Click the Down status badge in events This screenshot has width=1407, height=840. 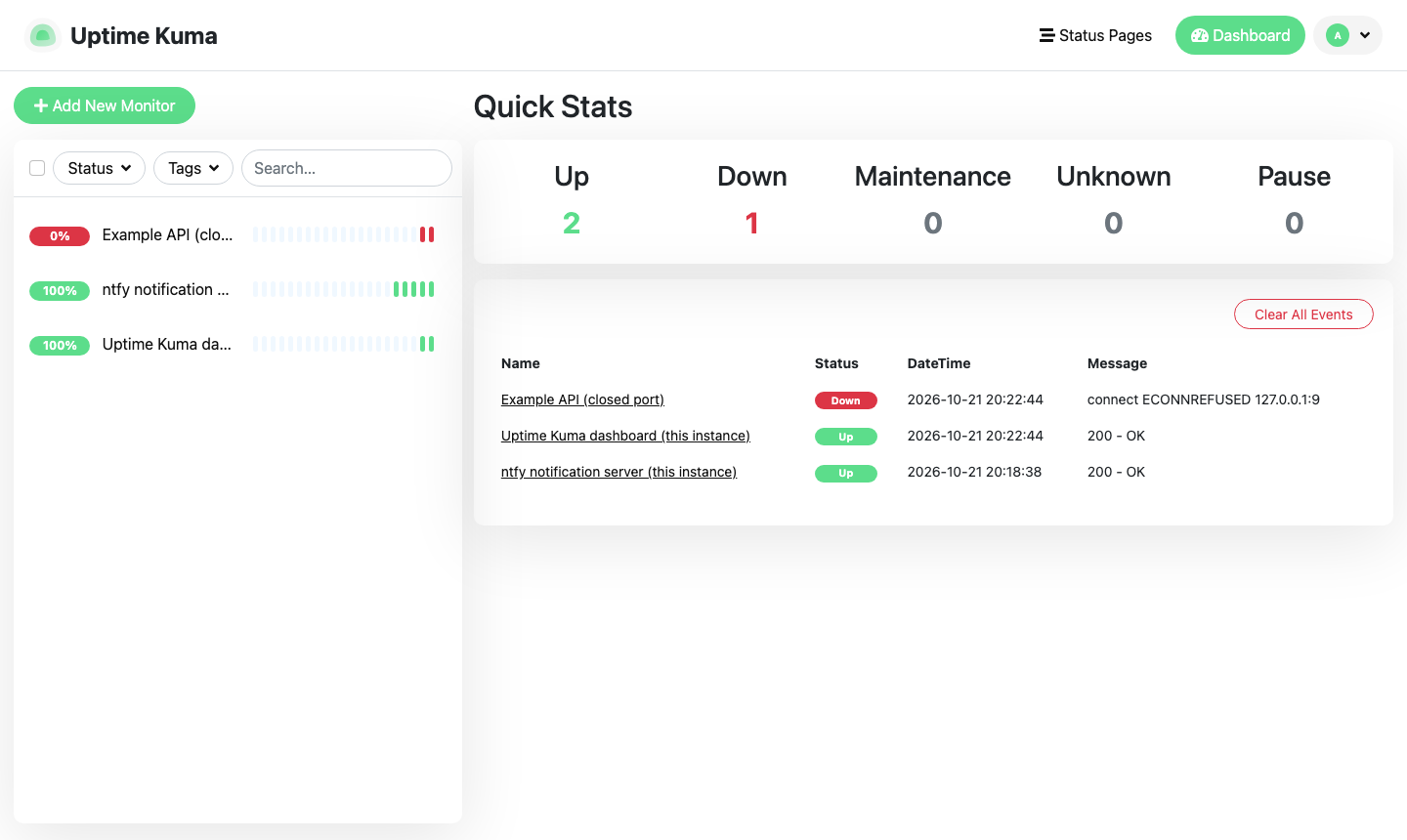846,400
